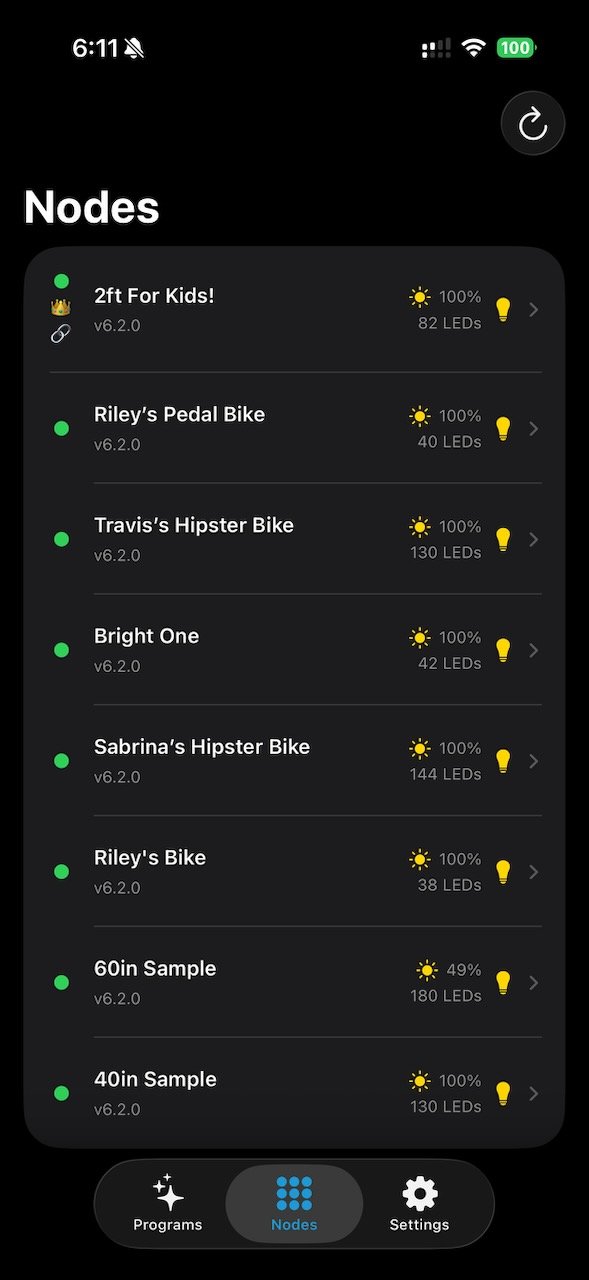Toggle the lightbulb for Riley's Pedal Bike
This screenshot has height=1280, width=589.
click(503, 428)
